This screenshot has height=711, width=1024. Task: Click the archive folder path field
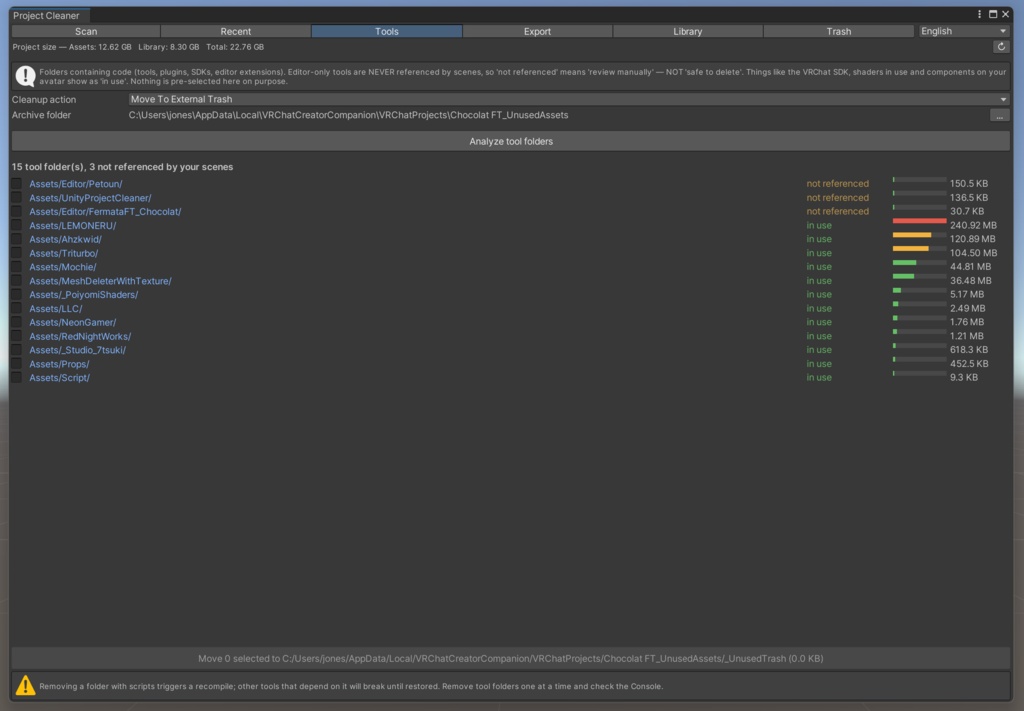(557, 116)
